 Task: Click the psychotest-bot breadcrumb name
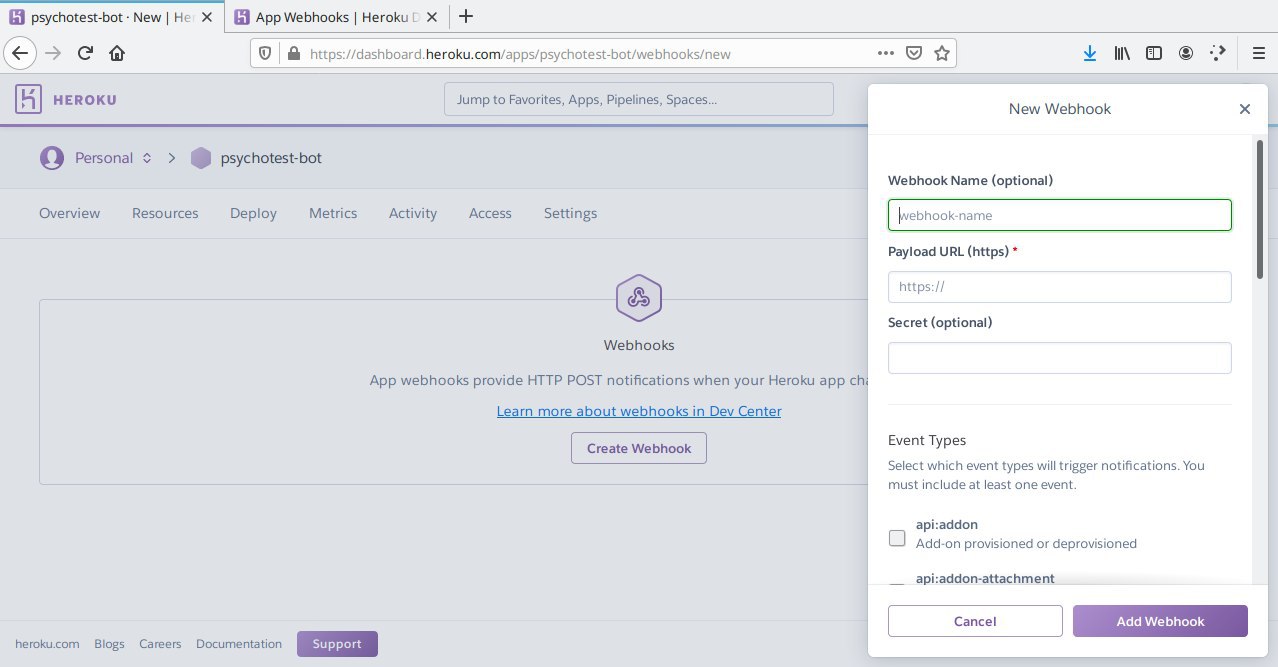coord(271,158)
